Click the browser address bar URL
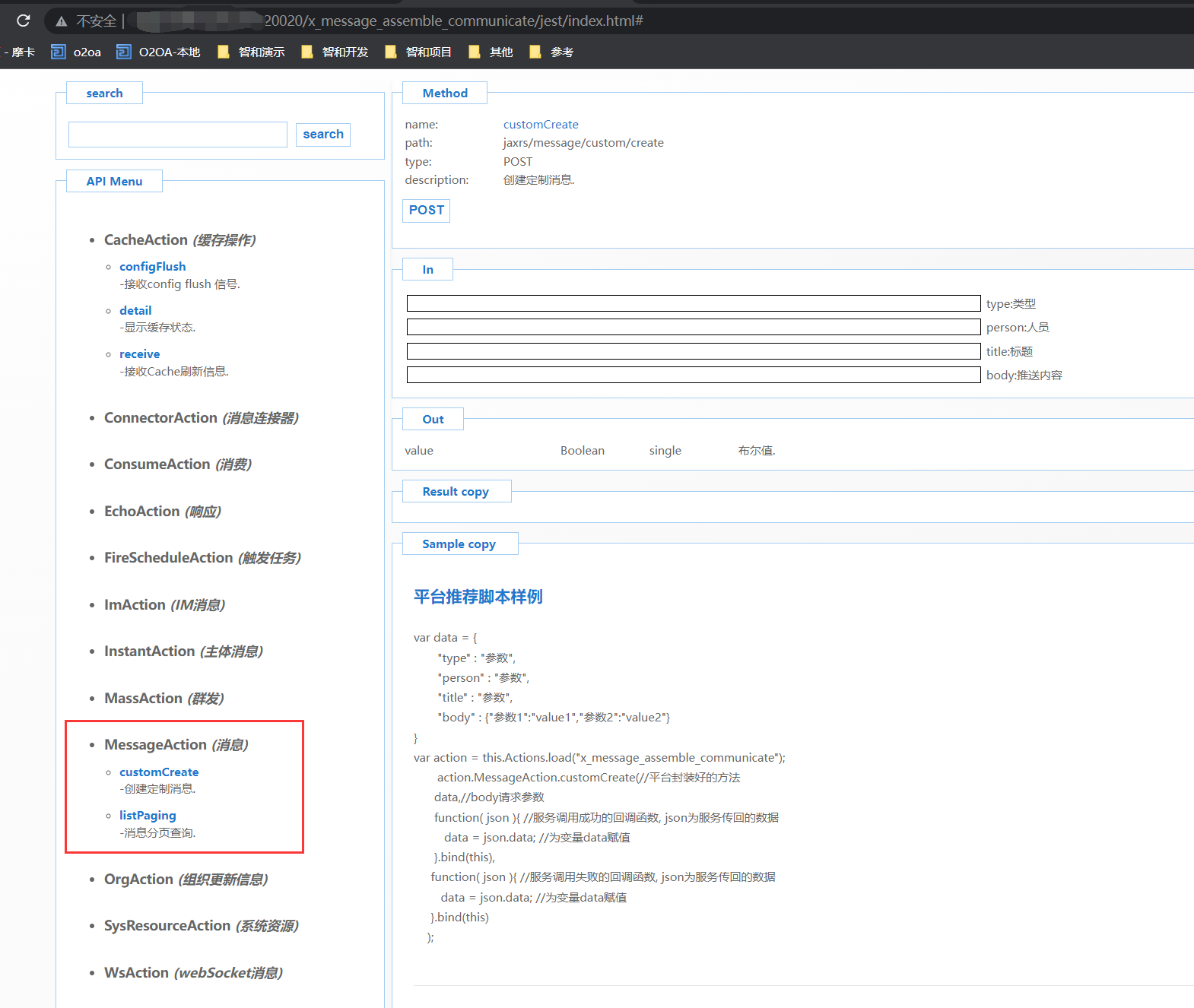Screen dimensions: 1194x1008 tap(453, 21)
